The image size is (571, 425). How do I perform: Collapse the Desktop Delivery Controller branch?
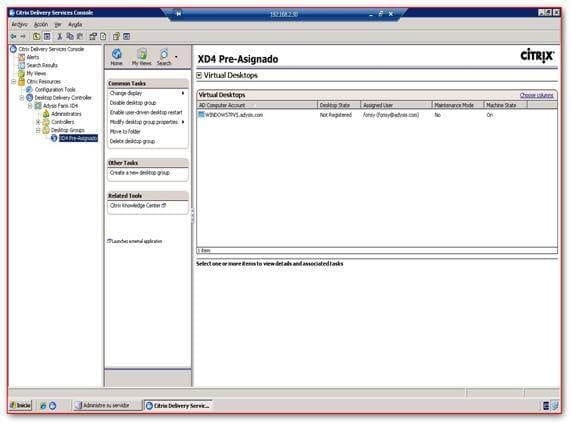click(22, 98)
